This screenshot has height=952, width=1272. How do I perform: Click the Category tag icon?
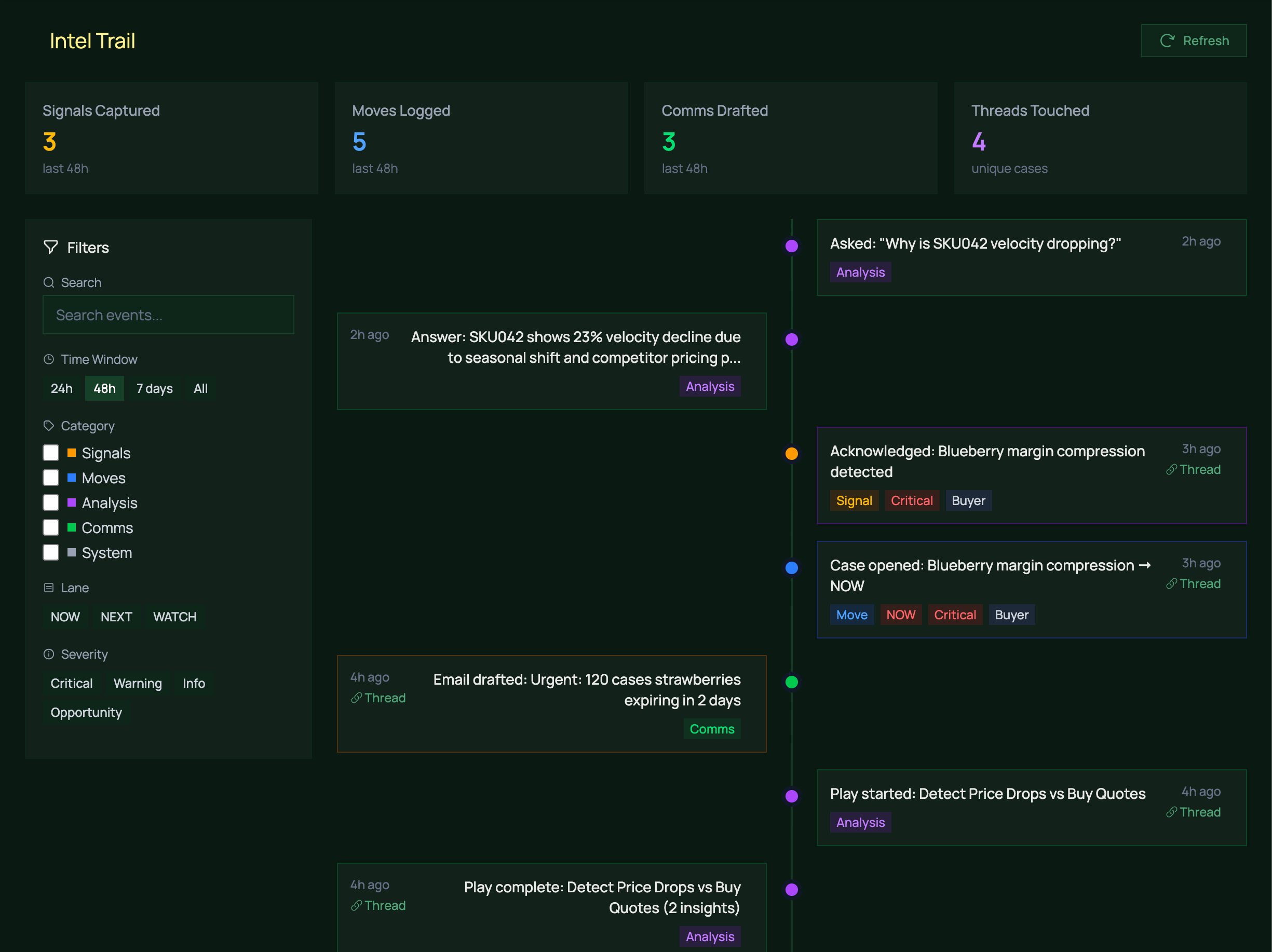tap(49, 426)
